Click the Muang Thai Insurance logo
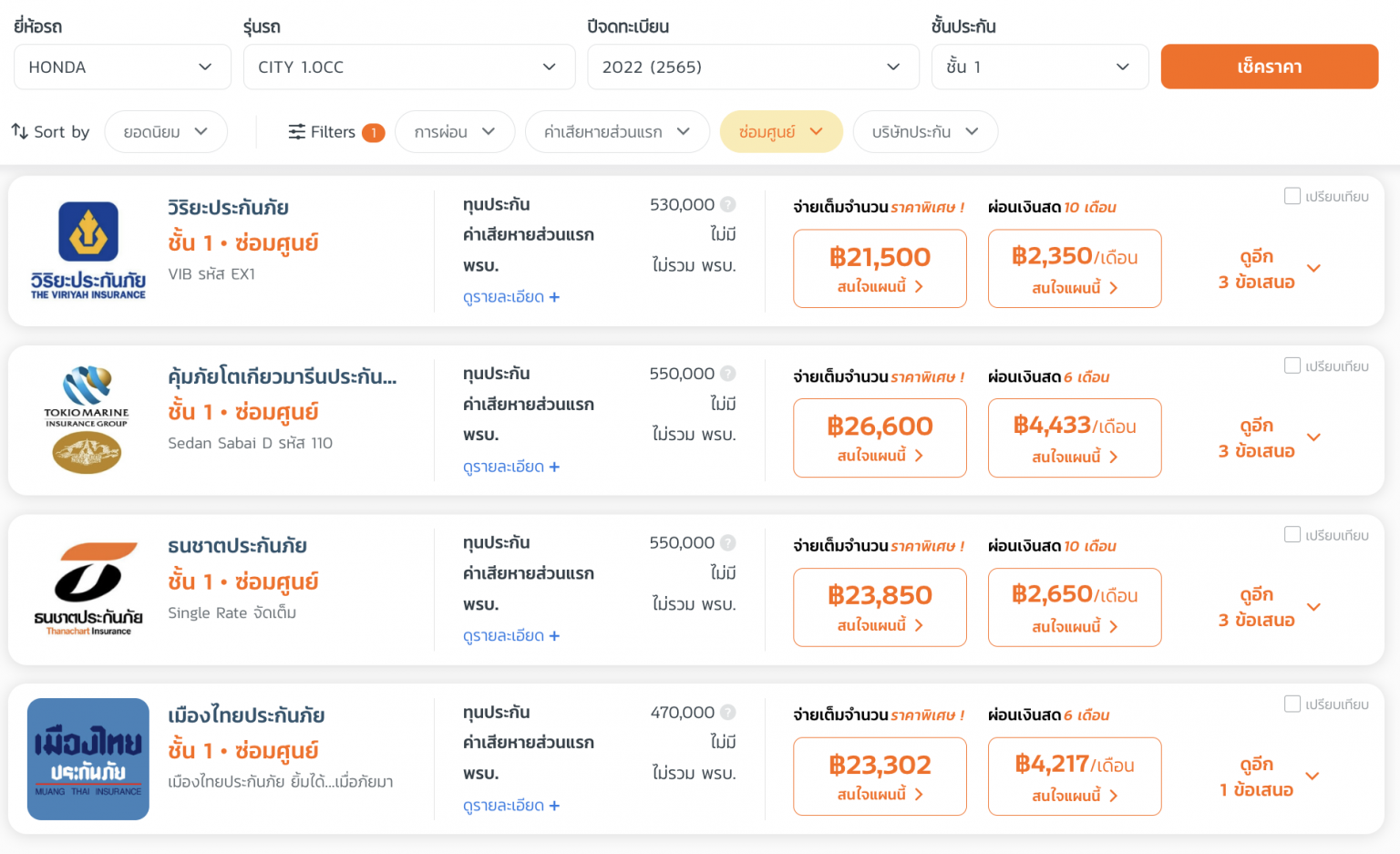Image resolution: width=1400 pixels, height=854 pixels. tap(88, 758)
